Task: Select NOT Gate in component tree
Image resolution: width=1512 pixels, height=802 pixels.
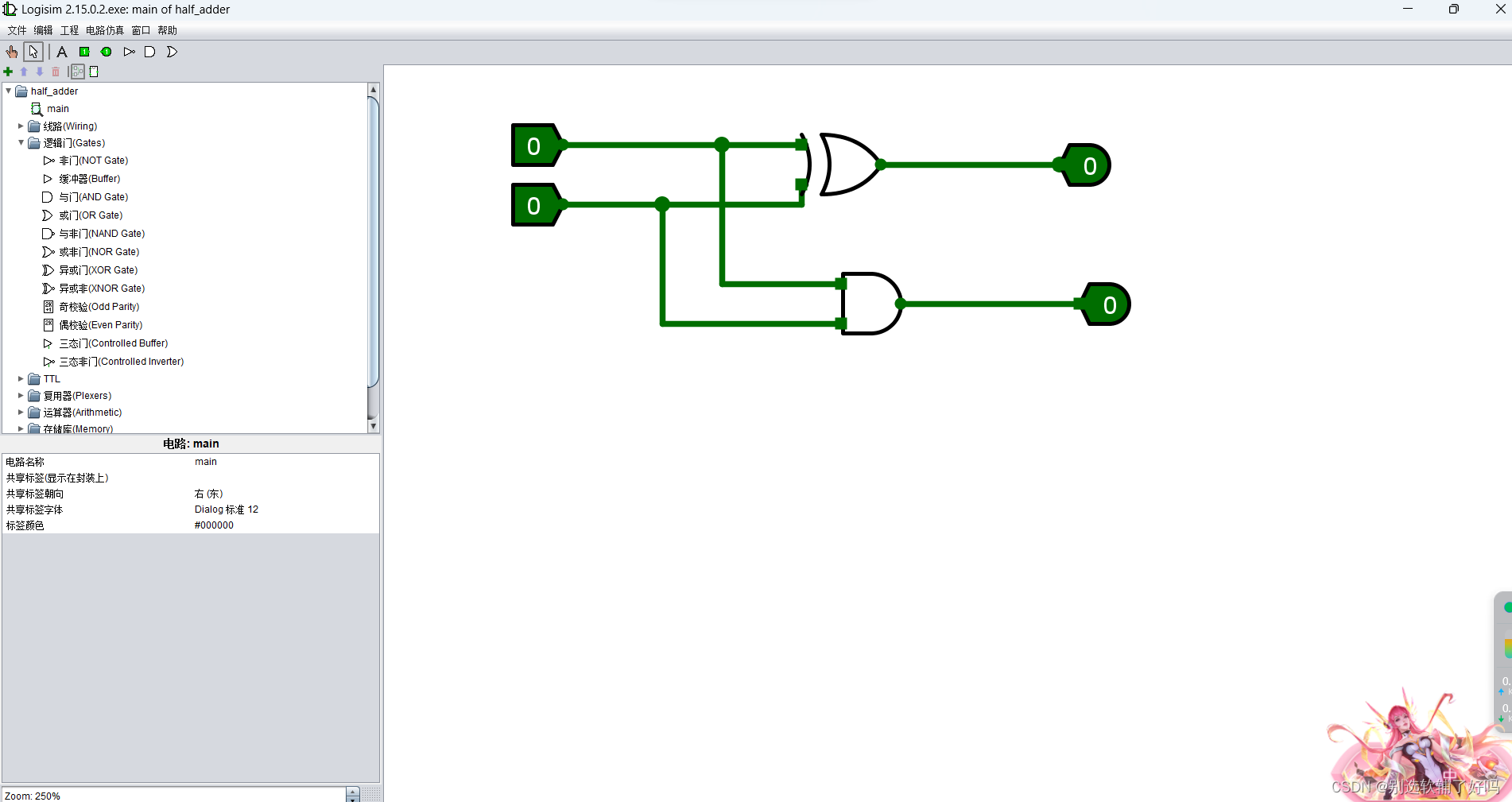Action: pos(93,161)
